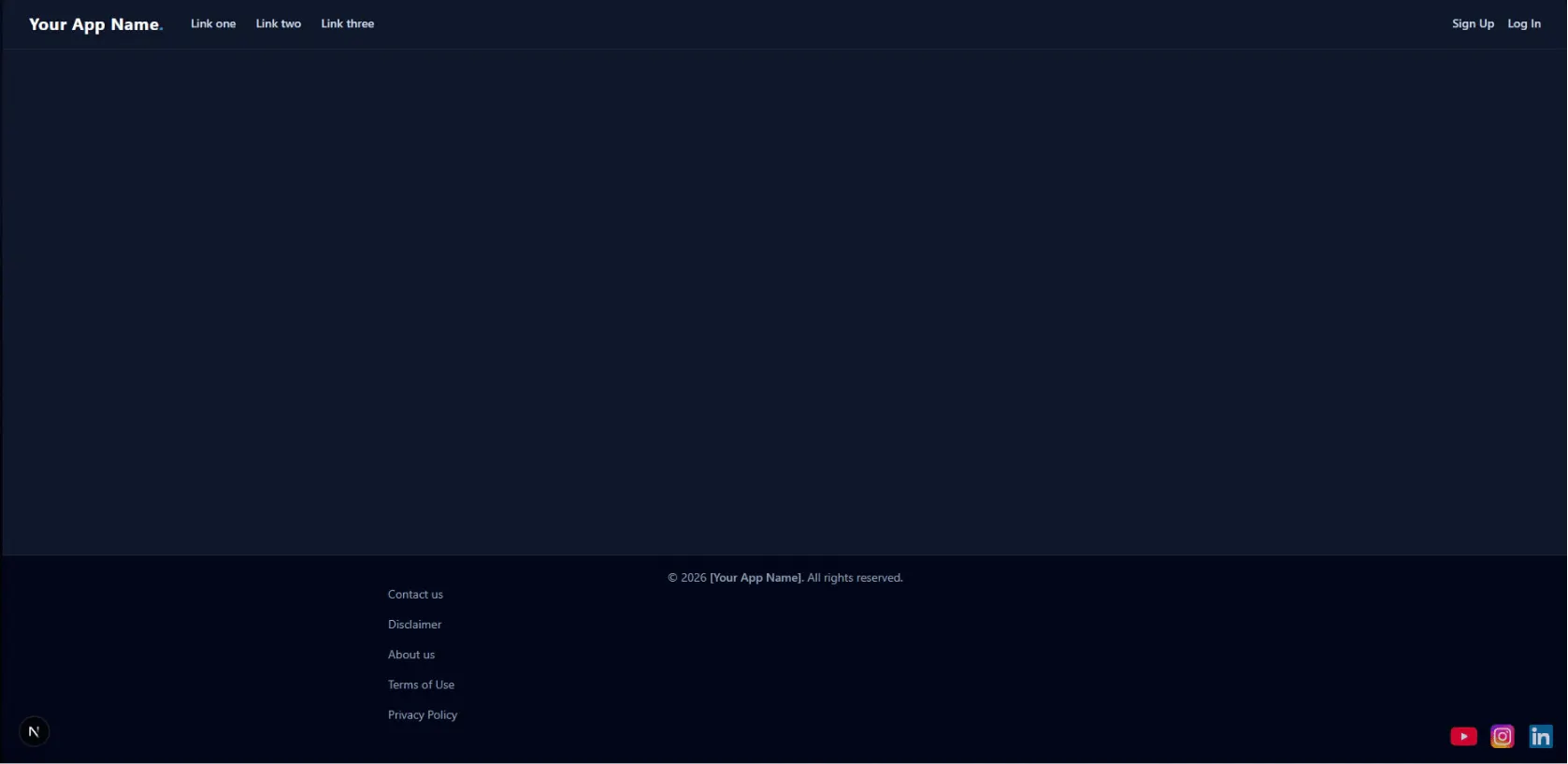This screenshot has width=1568, height=764.
Task: Open Link two in navbar
Action: (279, 24)
